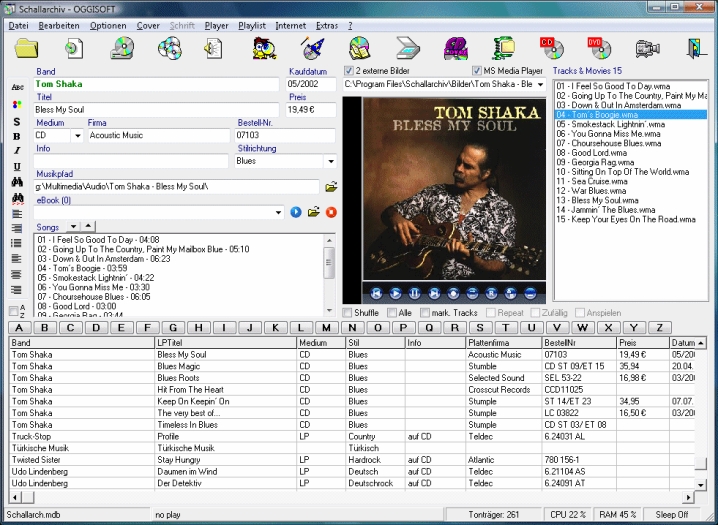Click the Underline formatting icon in sidebar
This screenshot has width=718, height=525.
[16, 166]
